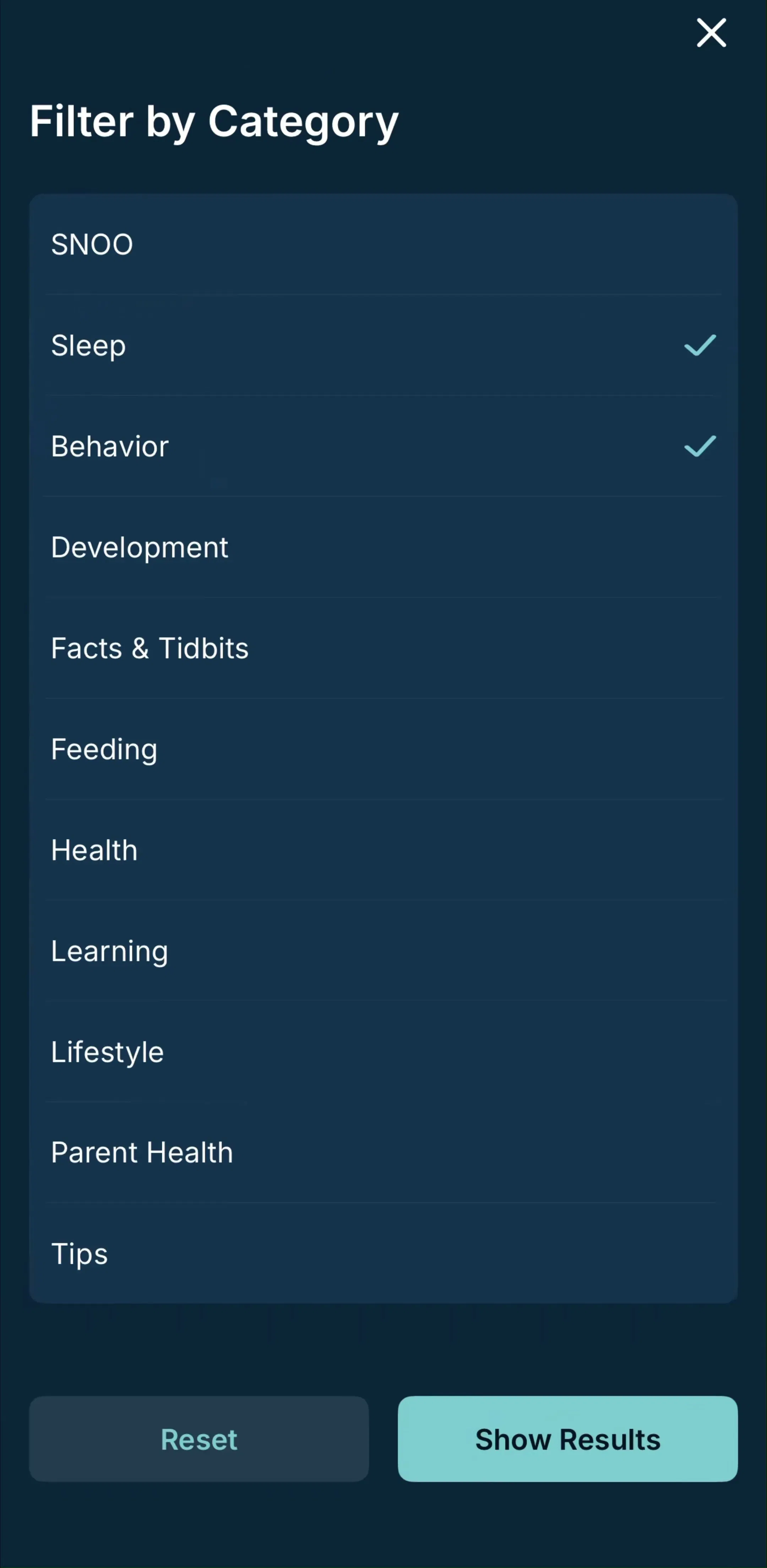
Task: Choose the Tips category
Action: pos(384,1253)
